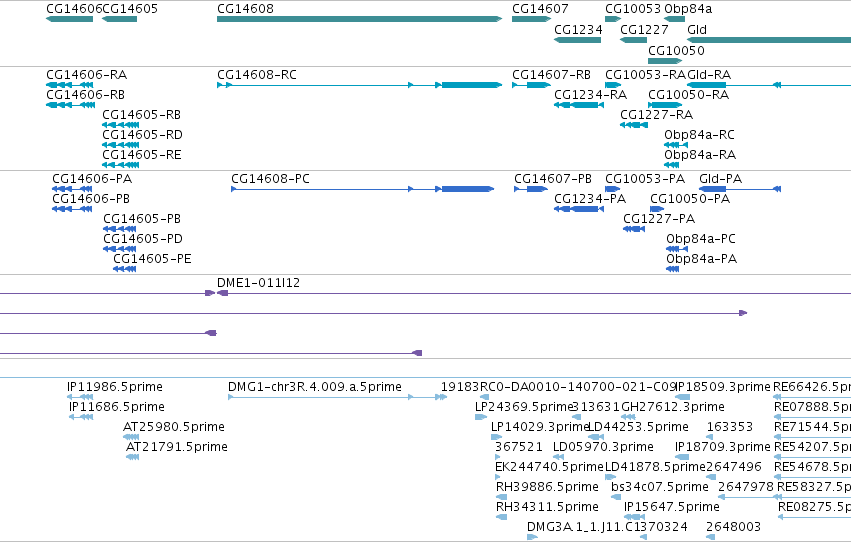This screenshot has width=851, height=542.
Task: Click the RH34311.5prime EST label
Action: (548, 508)
